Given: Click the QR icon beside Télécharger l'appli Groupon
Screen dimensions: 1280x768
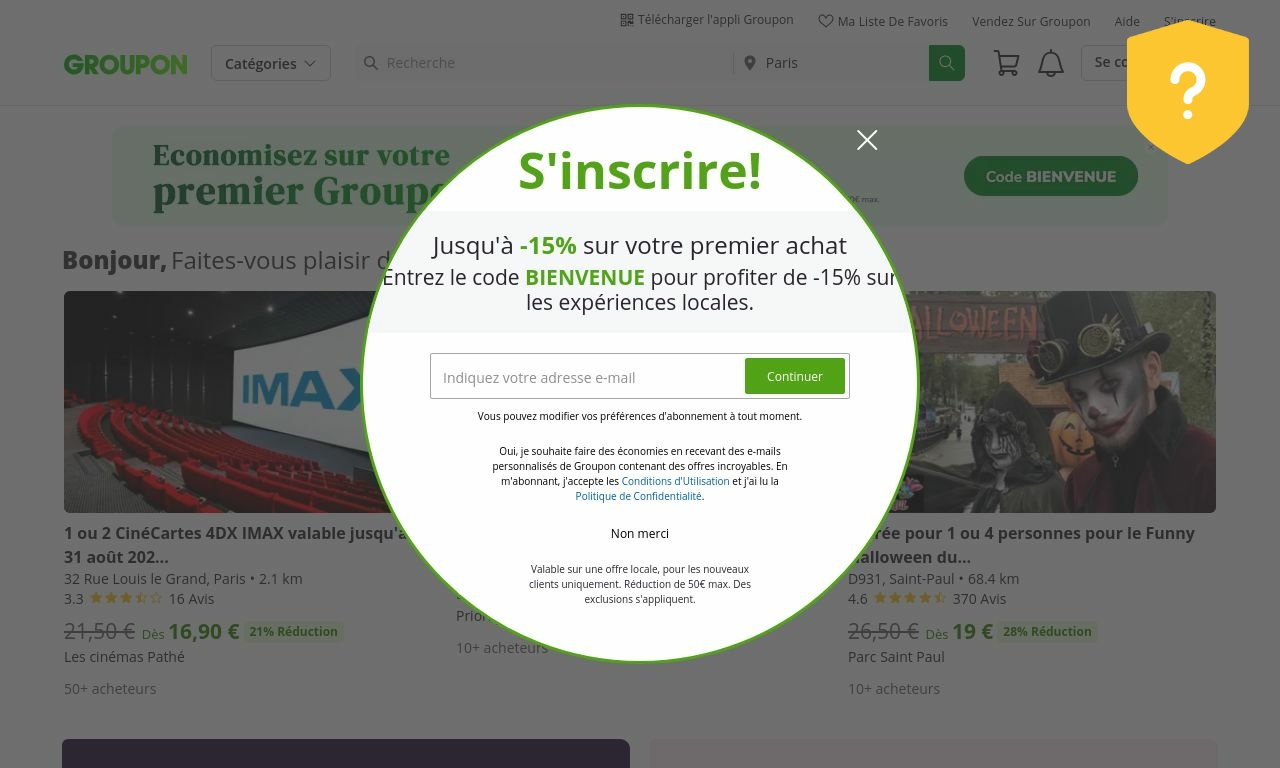Looking at the screenshot, I should click(x=627, y=20).
